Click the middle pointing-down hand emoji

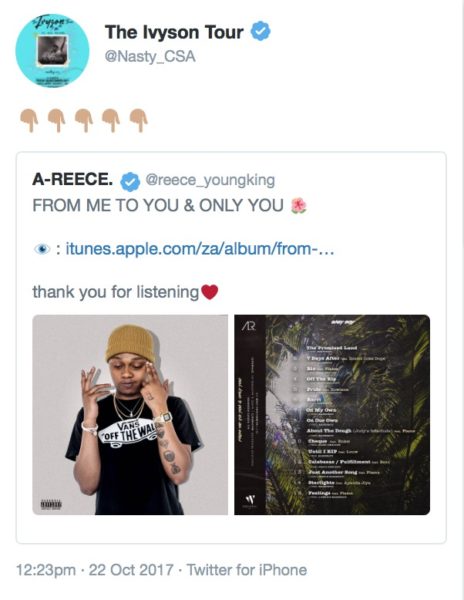84,120
